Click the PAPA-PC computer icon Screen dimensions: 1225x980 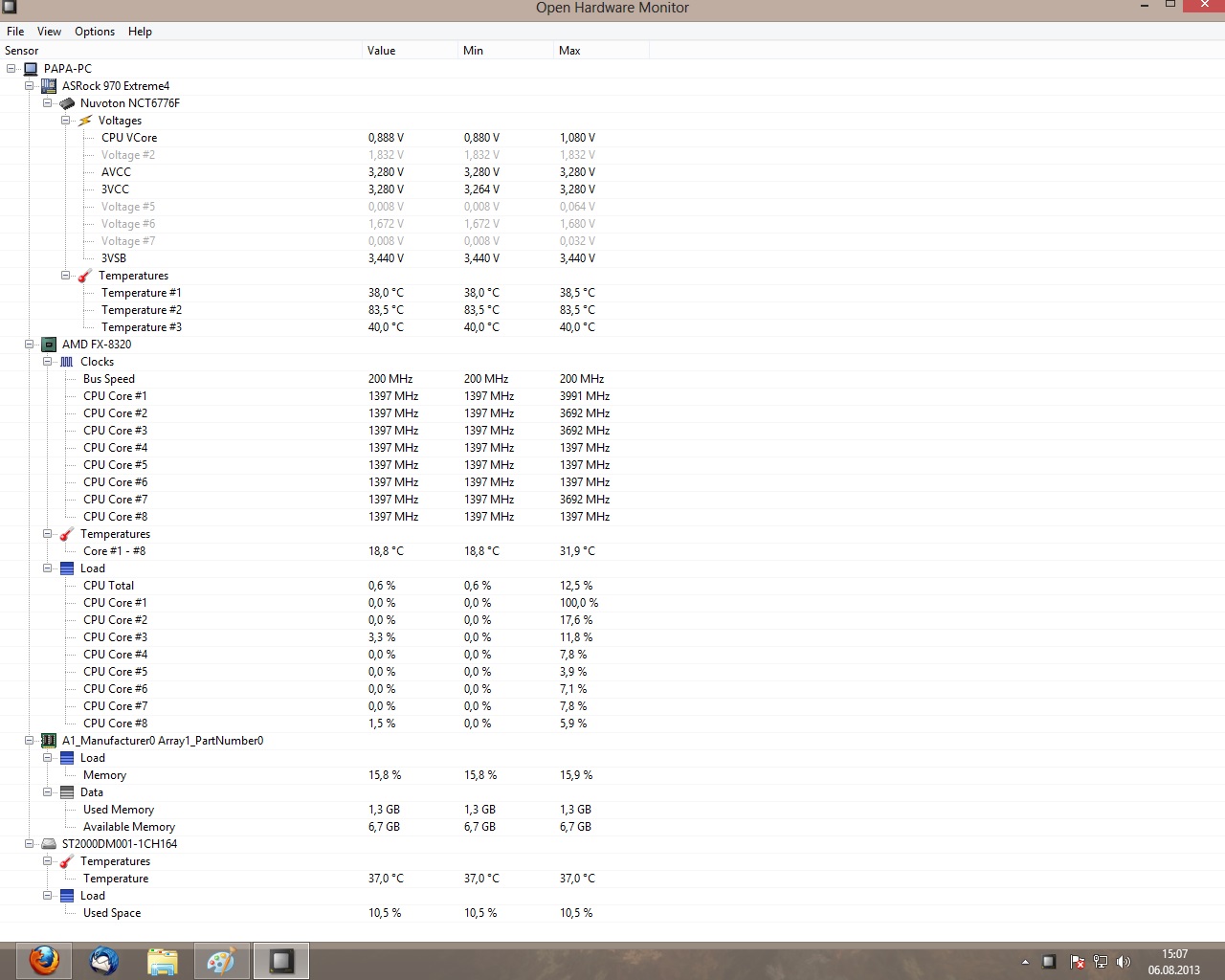click(x=31, y=69)
